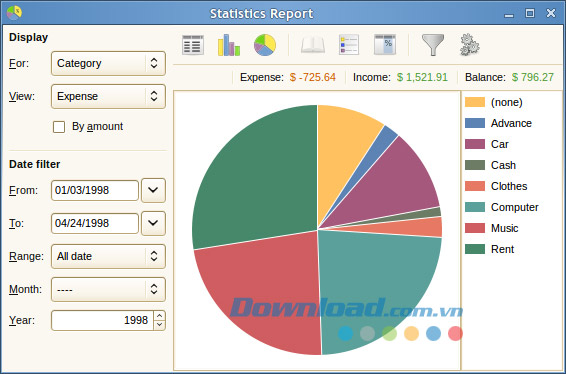The image size is (566, 374).
Task: Click the Computer slice of pie
Action: [375, 285]
